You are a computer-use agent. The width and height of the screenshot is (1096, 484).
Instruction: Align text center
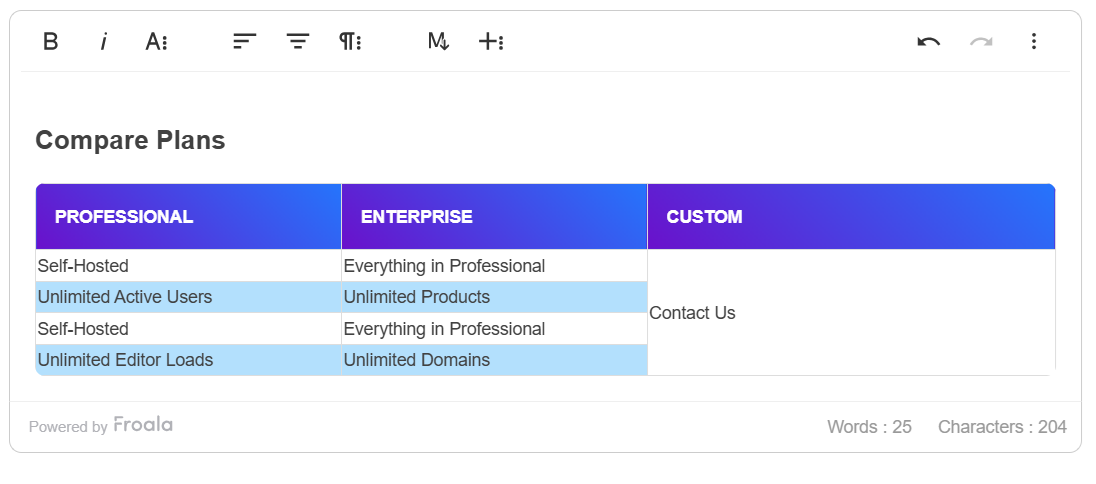point(298,41)
